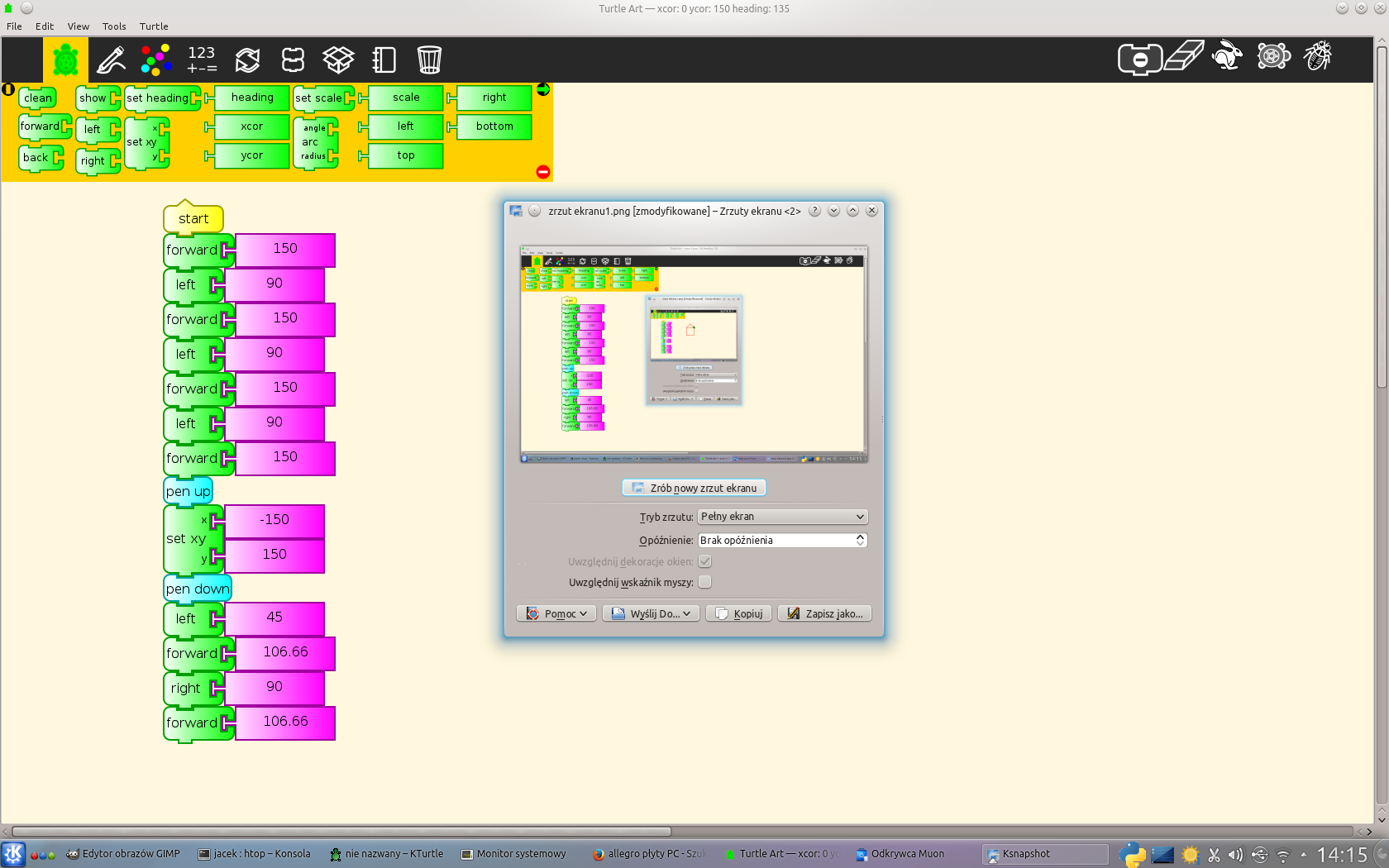1389x868 pixels.
Task: Open the Tools menu
Action: [x=114, y=26]
